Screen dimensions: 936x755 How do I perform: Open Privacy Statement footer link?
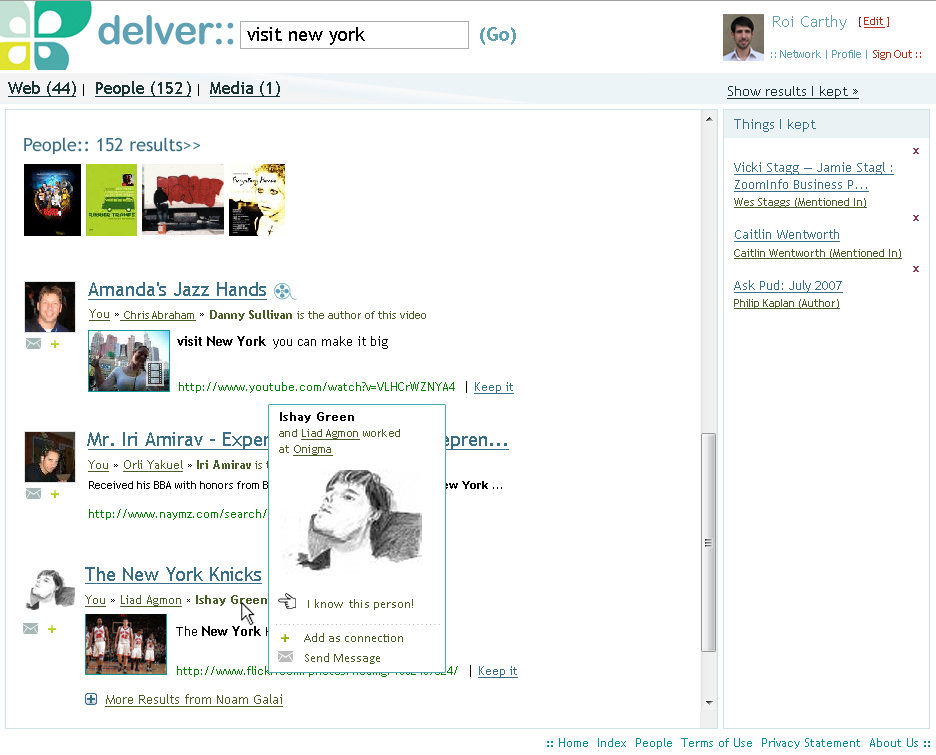pyautogui.click(x=810, y=743)
